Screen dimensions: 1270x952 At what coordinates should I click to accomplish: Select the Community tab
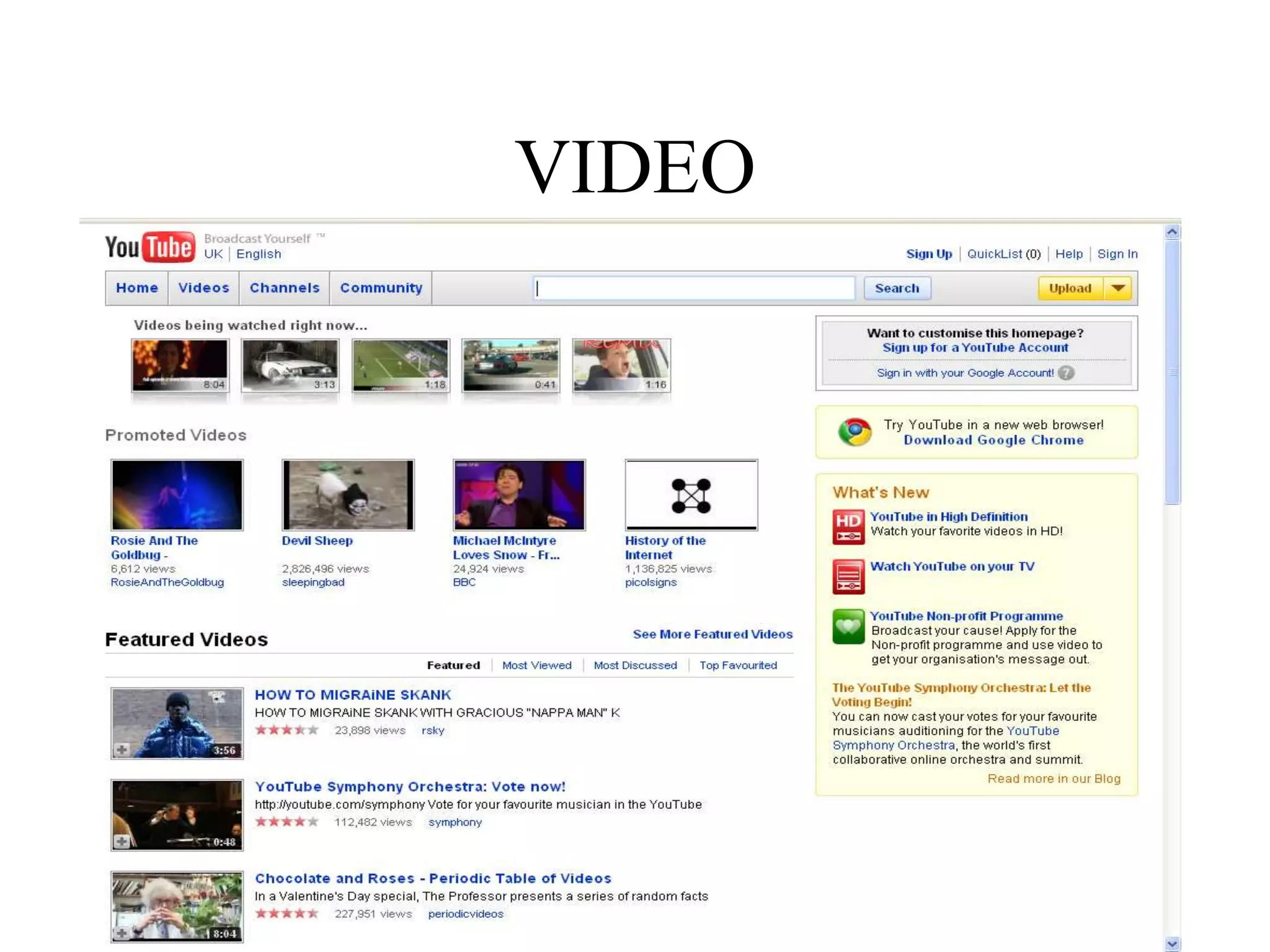click(381, 288)
